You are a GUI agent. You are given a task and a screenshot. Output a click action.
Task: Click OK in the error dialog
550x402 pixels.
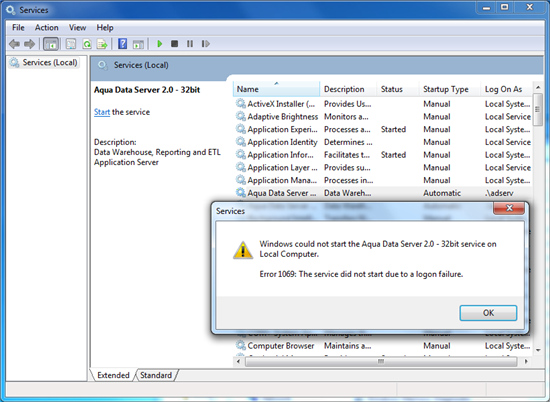pos(488,313)
